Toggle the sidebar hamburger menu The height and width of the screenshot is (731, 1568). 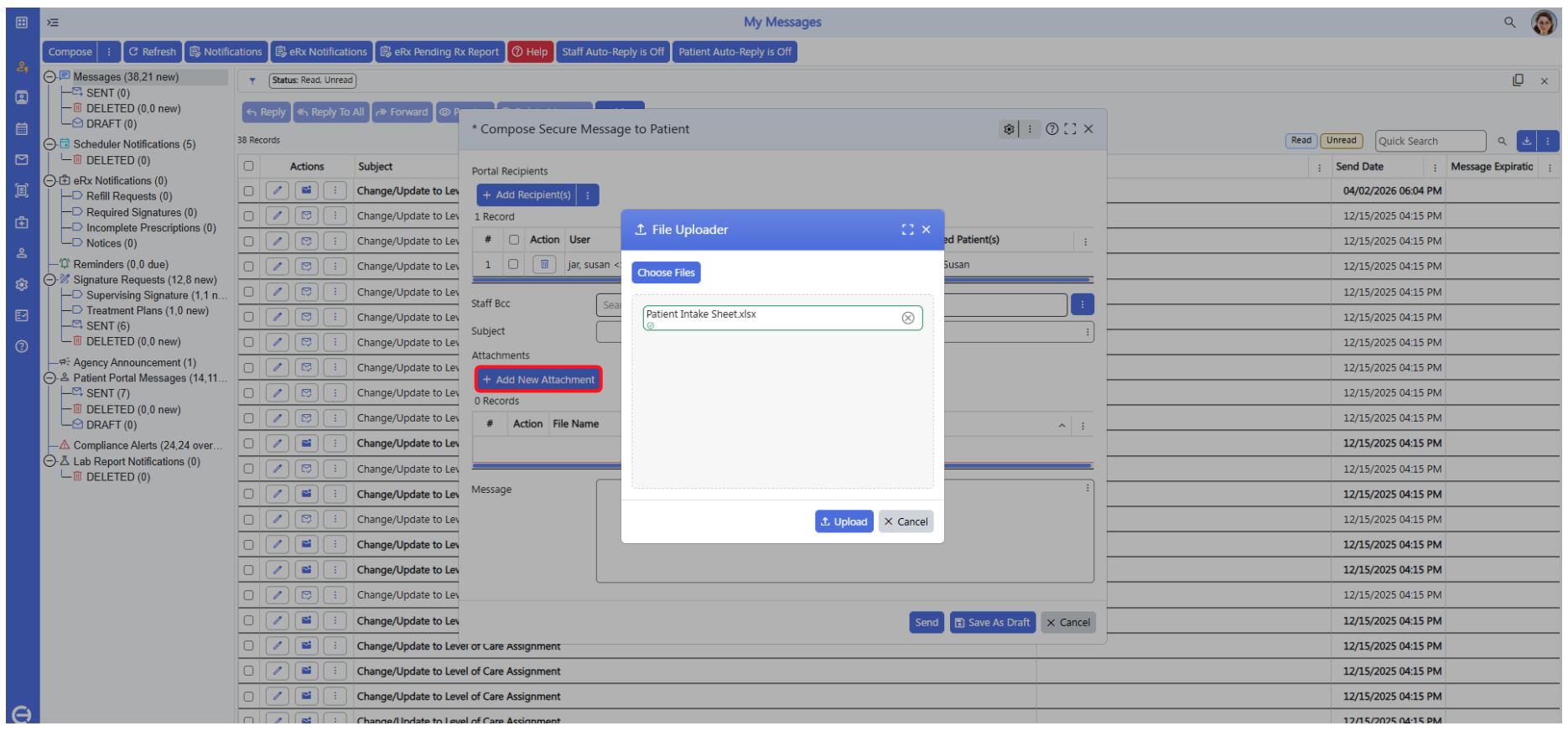[x=53, y=23]
